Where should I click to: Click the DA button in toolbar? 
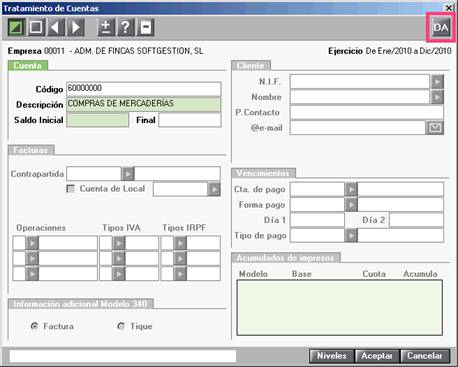[x=441, y=27]
